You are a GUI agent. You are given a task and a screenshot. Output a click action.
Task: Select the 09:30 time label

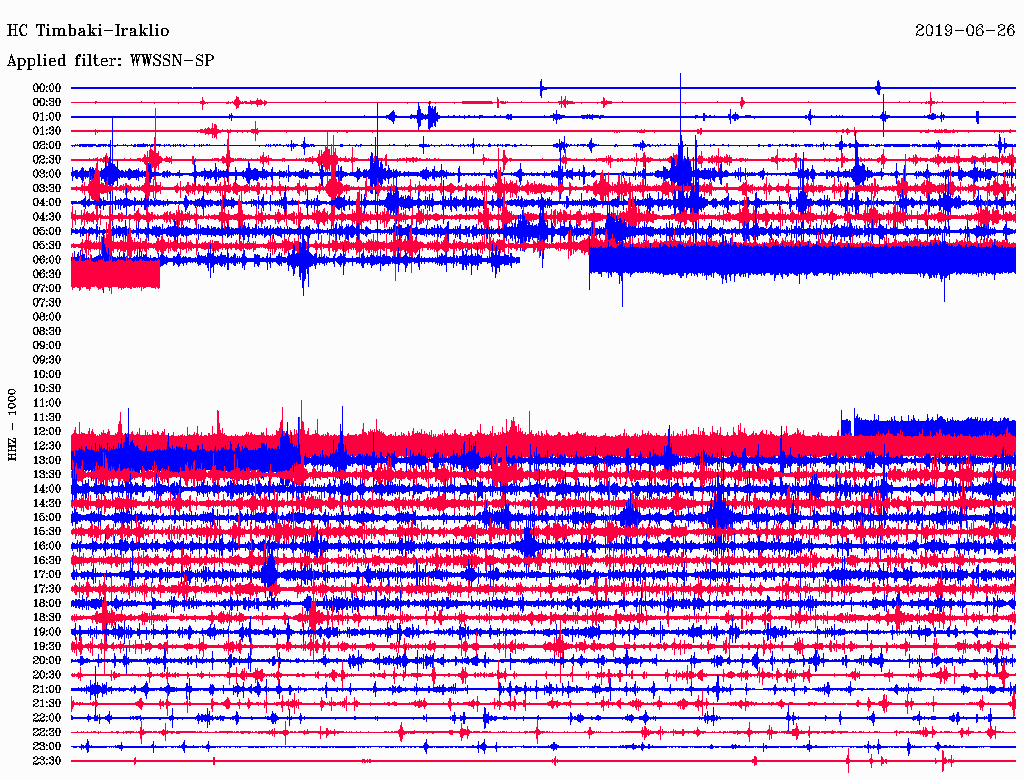point(47,360)
